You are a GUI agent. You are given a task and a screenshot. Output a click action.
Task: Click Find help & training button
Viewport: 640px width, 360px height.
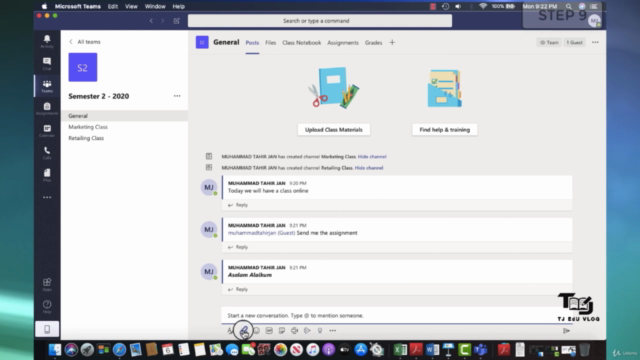444,130
